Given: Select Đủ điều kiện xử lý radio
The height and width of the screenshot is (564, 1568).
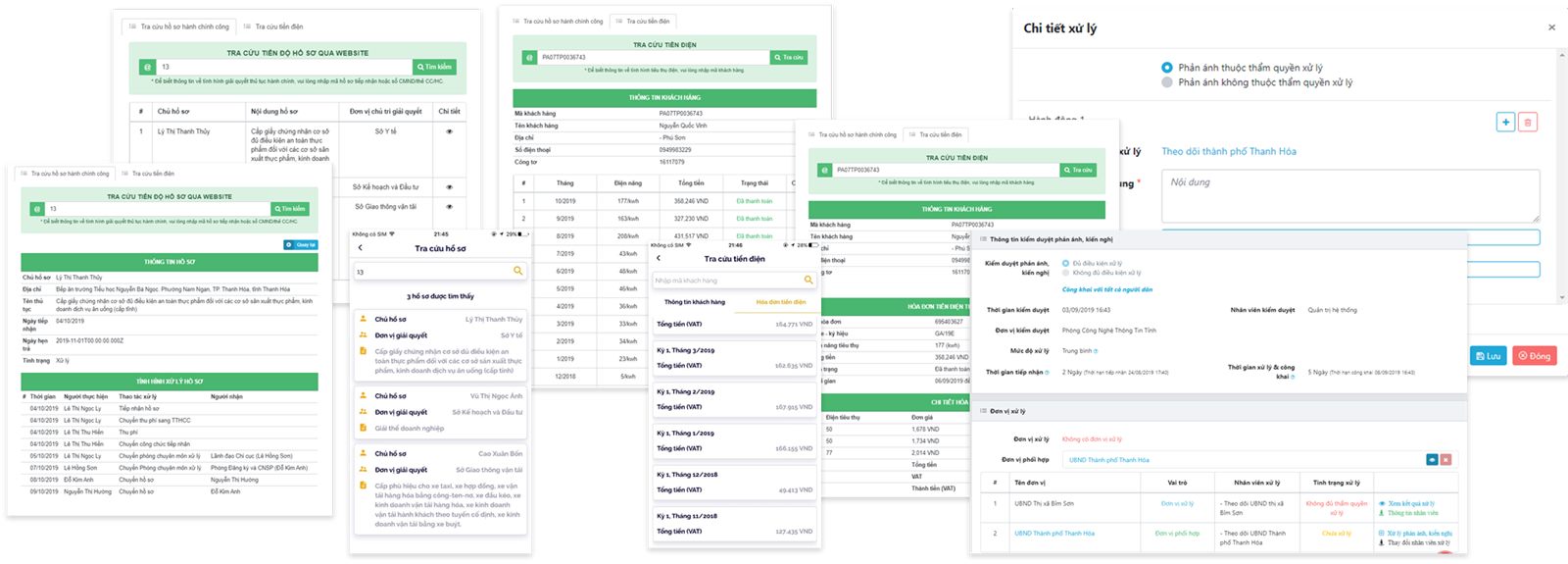Looking at the screenshot, I should (1065, 263).
